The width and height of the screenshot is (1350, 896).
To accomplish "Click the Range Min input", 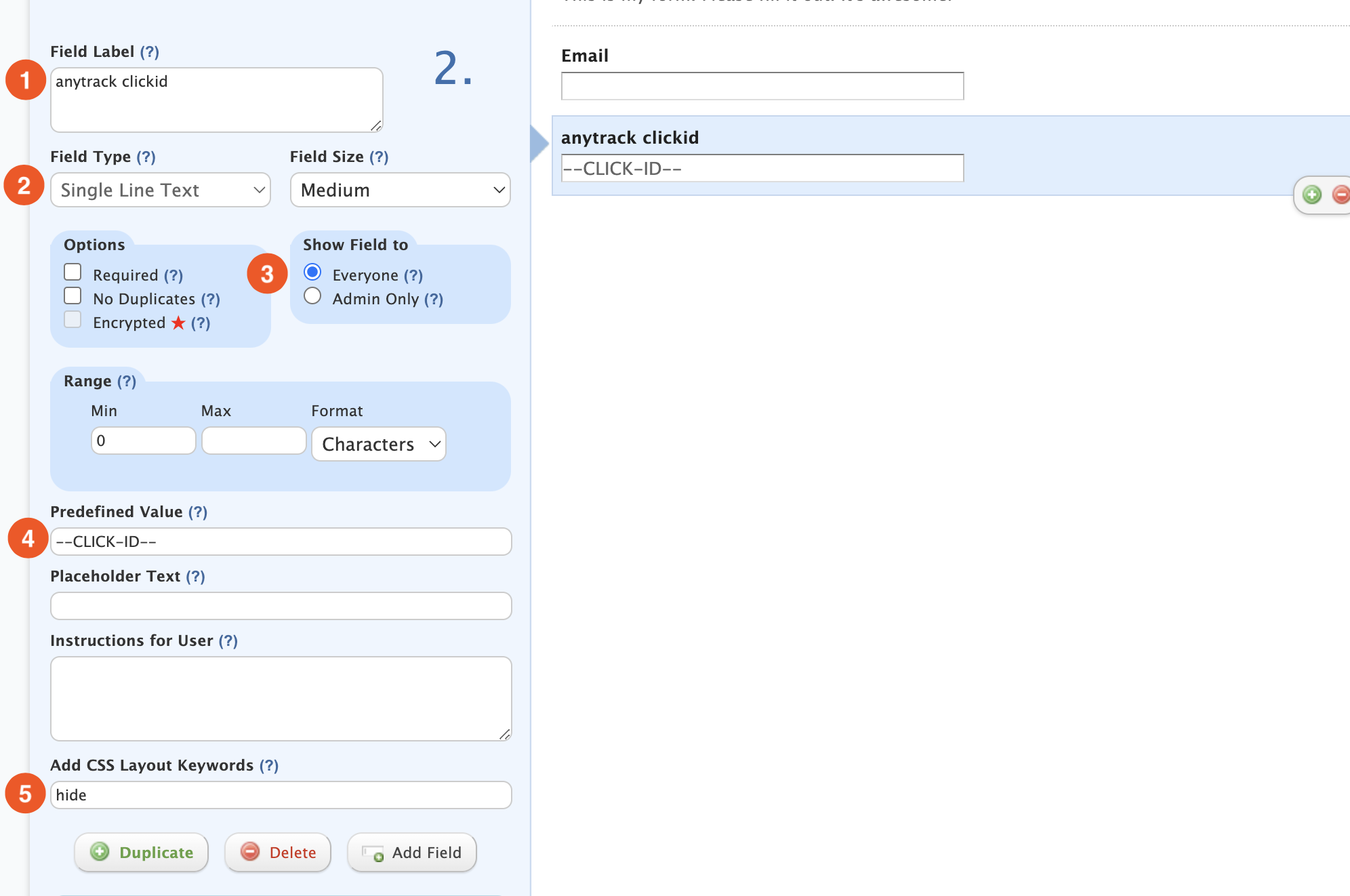I will tap(144, 441).
